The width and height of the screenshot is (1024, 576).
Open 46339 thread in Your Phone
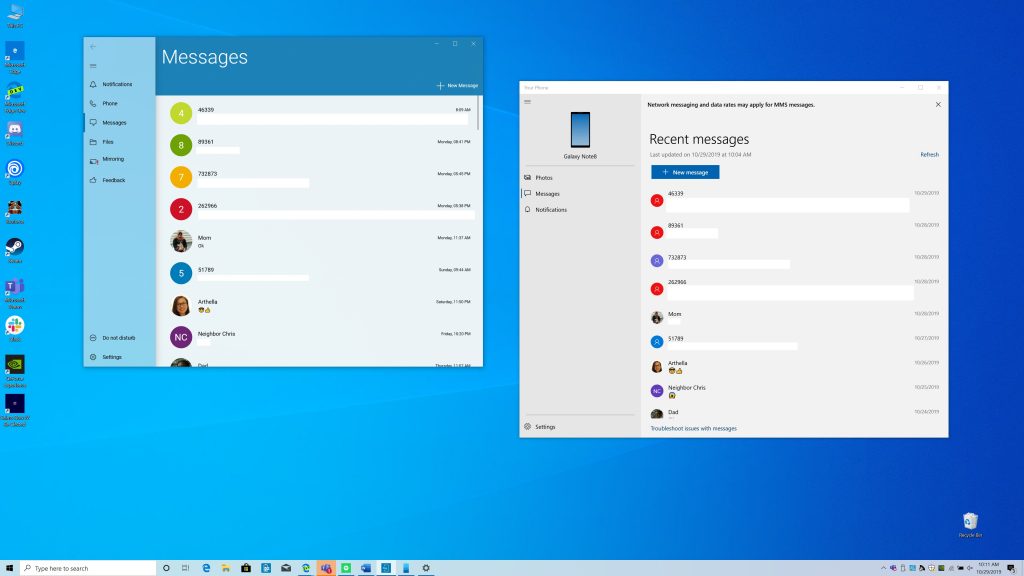[x=795, y=200]
